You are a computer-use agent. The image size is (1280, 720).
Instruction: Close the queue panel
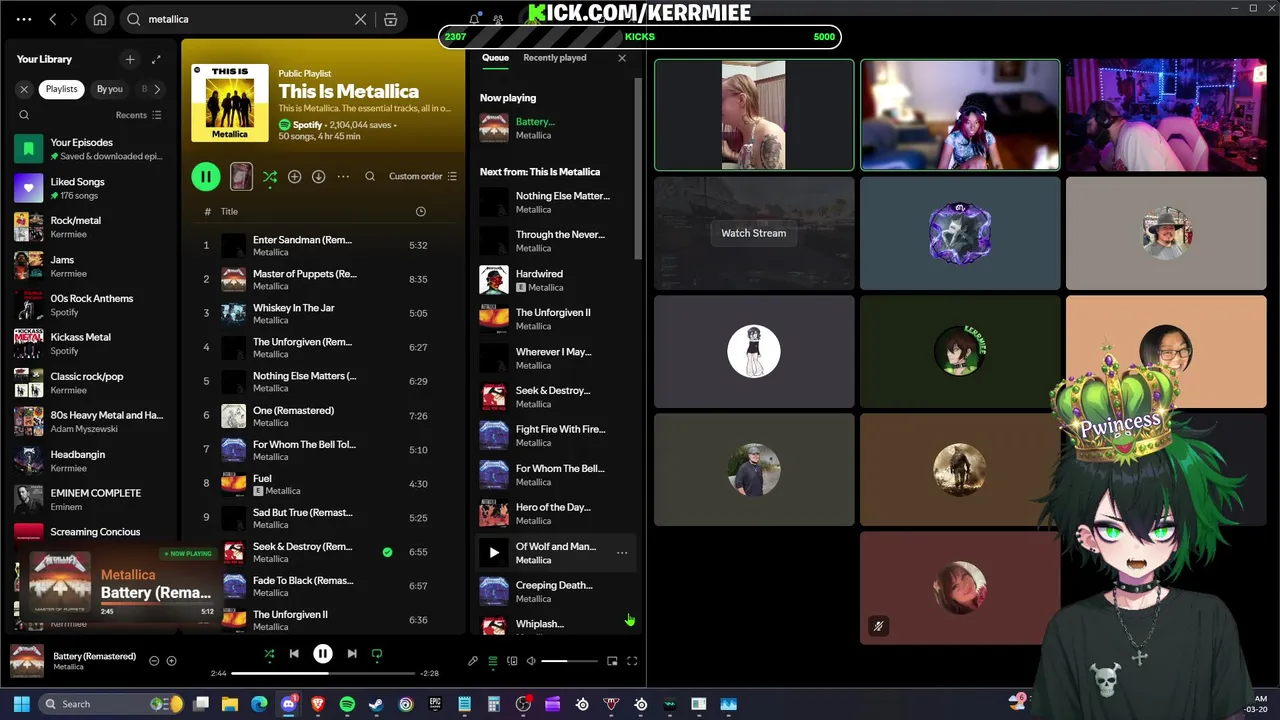622,58
